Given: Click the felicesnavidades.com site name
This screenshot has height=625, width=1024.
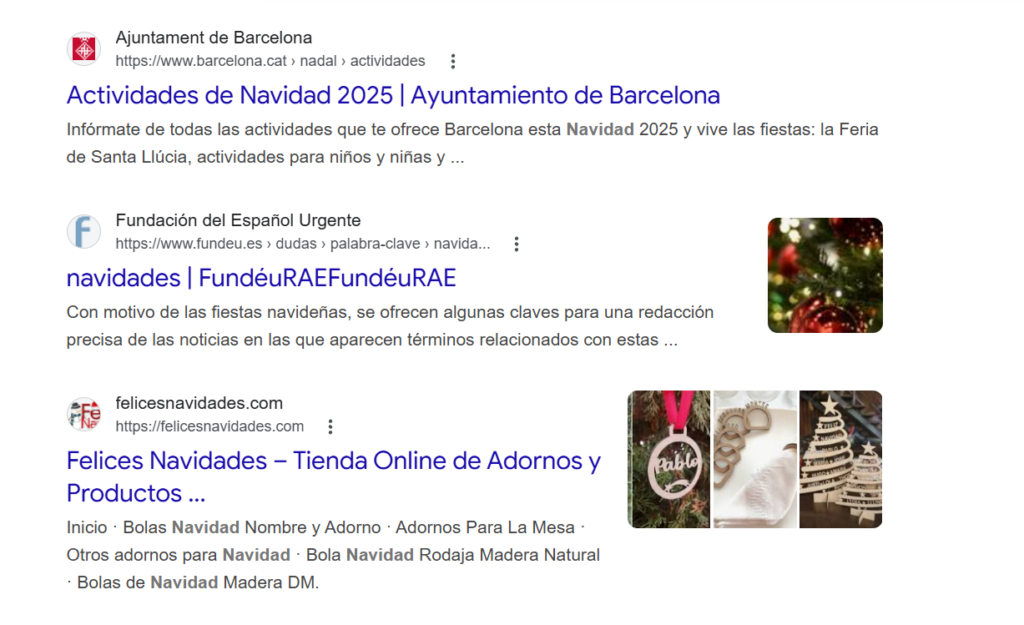Looking at the screenshot, I should coord(199,403).
